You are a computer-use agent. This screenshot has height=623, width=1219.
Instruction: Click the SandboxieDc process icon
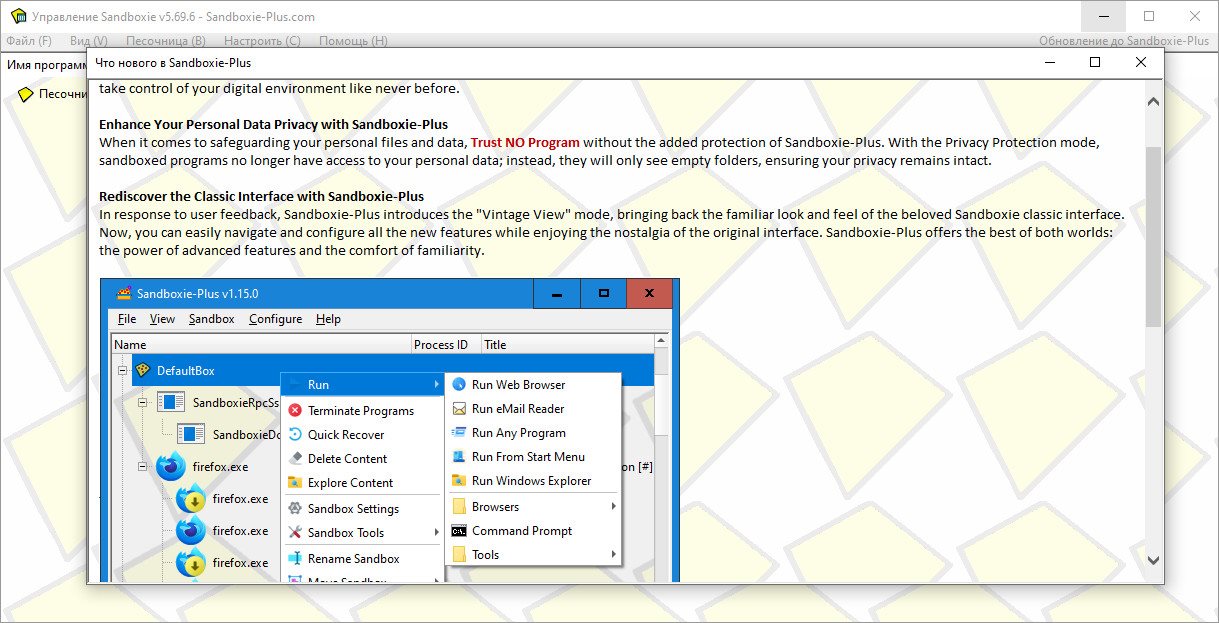click(x=191, y=434)
